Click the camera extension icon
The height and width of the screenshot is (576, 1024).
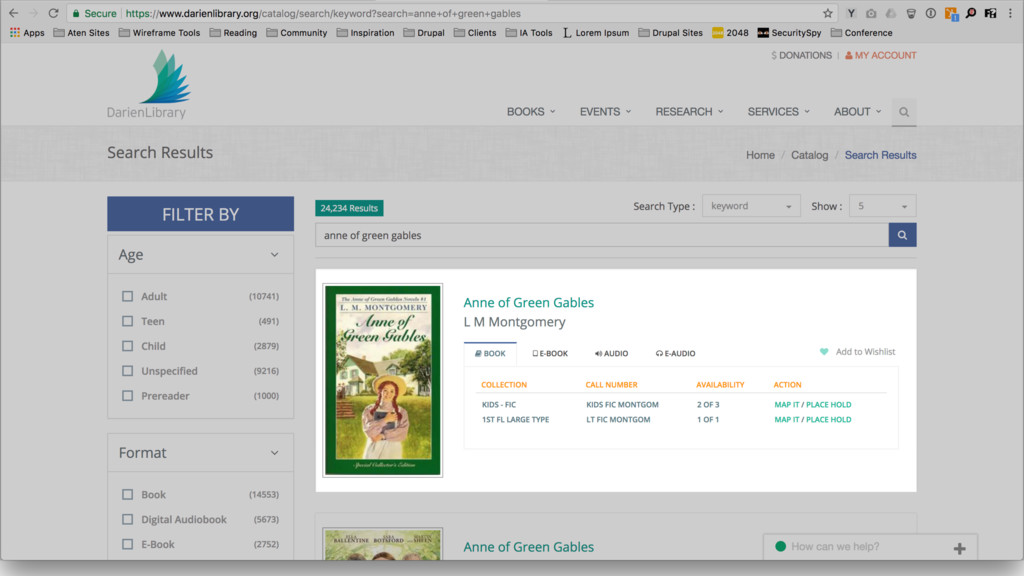871,13
